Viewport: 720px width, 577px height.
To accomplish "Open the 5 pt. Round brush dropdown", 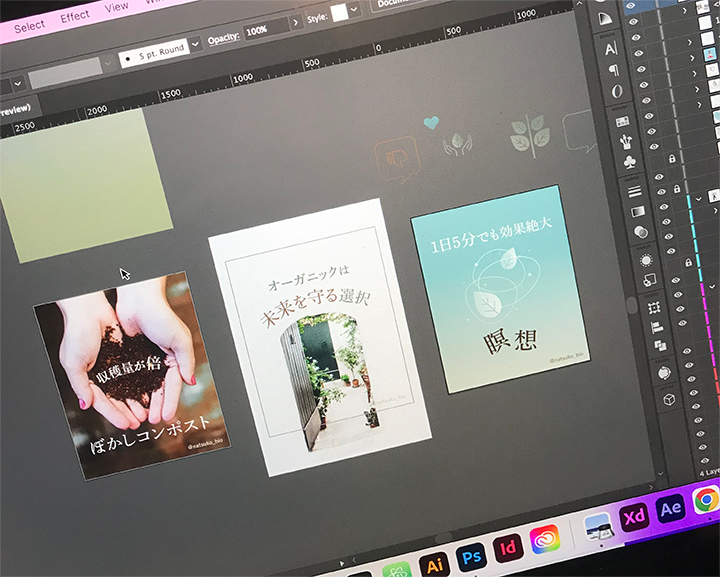I will pos(194,45).
